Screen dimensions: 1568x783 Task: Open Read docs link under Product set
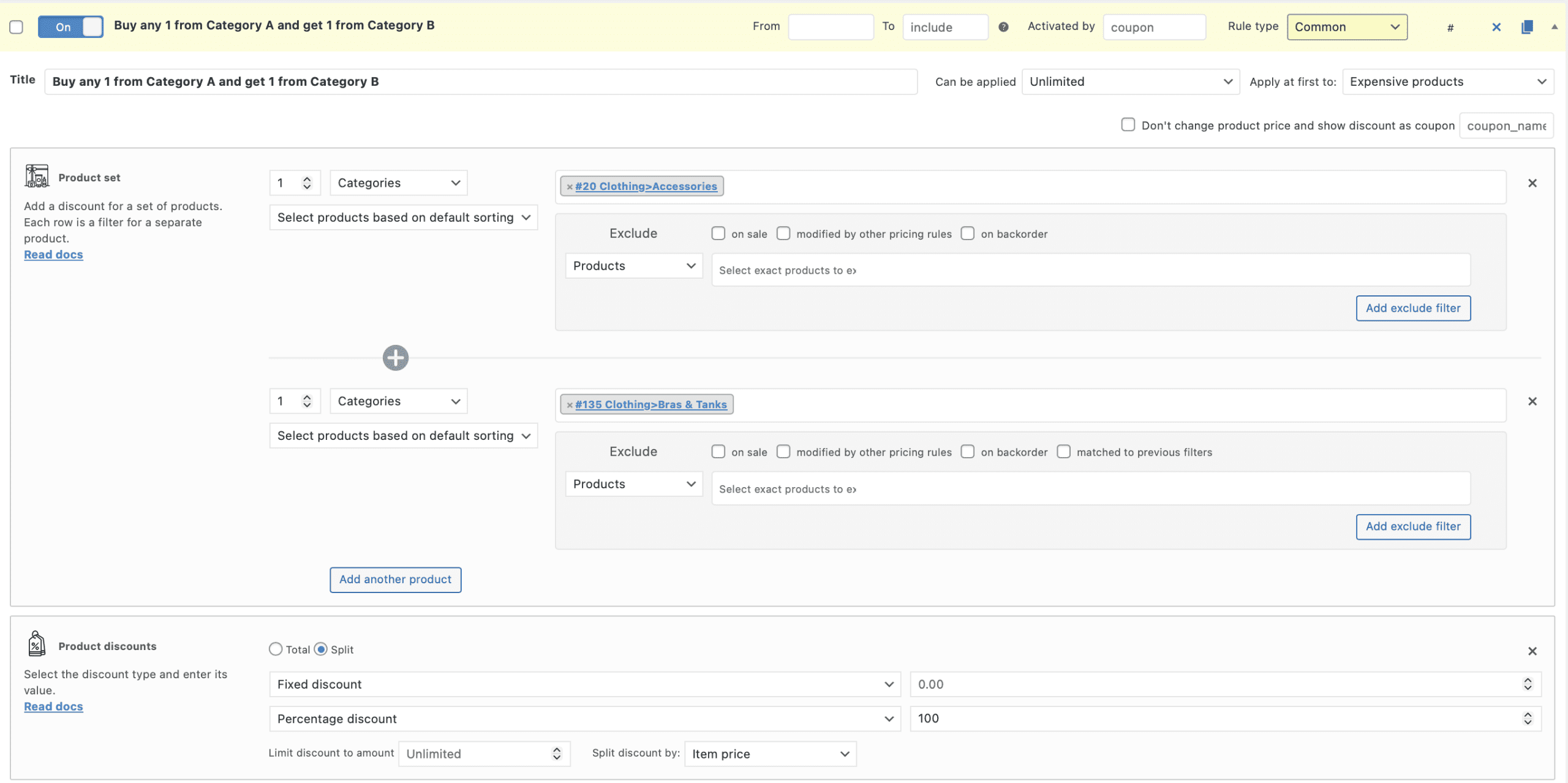tap(53, 254)
